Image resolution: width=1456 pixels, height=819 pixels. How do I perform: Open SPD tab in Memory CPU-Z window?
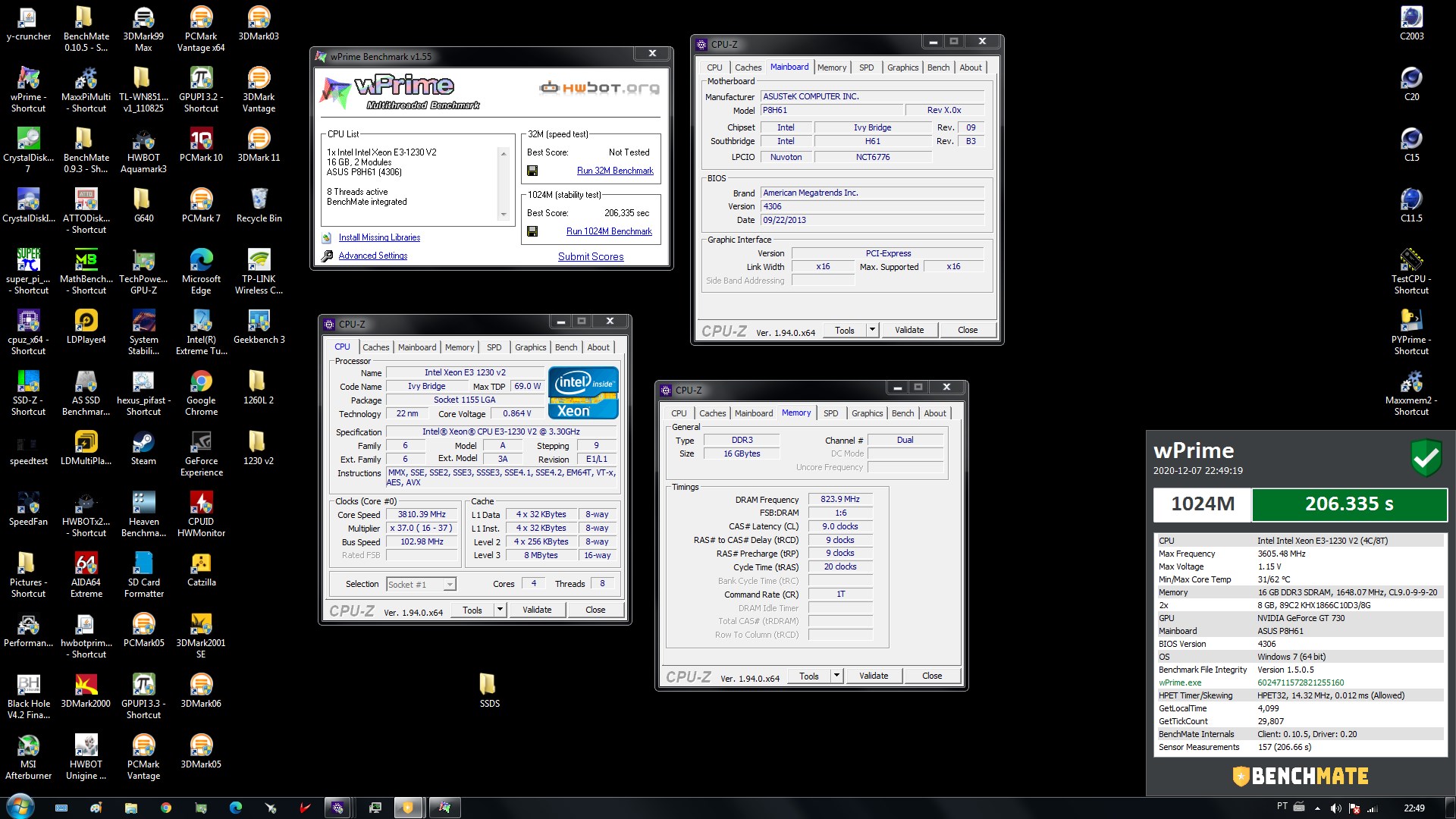831,413
